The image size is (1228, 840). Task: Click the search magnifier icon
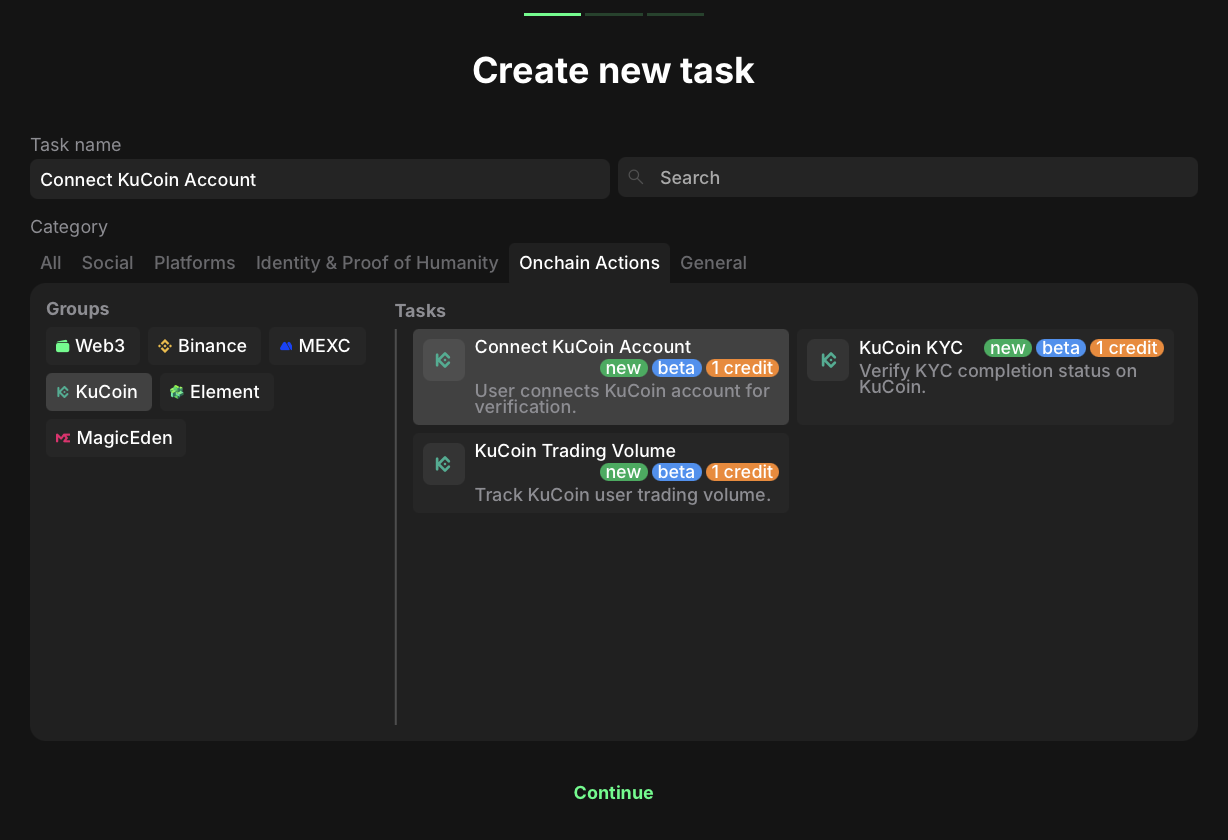pyautogui.click(x=635, y=178)
